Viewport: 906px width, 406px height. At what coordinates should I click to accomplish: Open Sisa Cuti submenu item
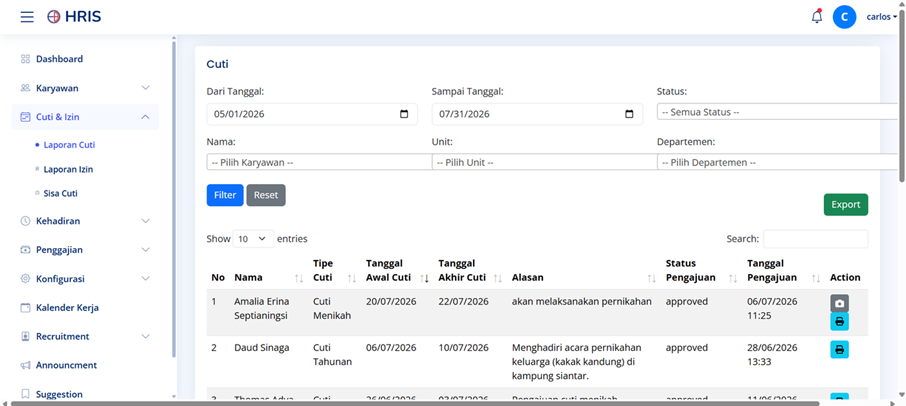point(60,193)
